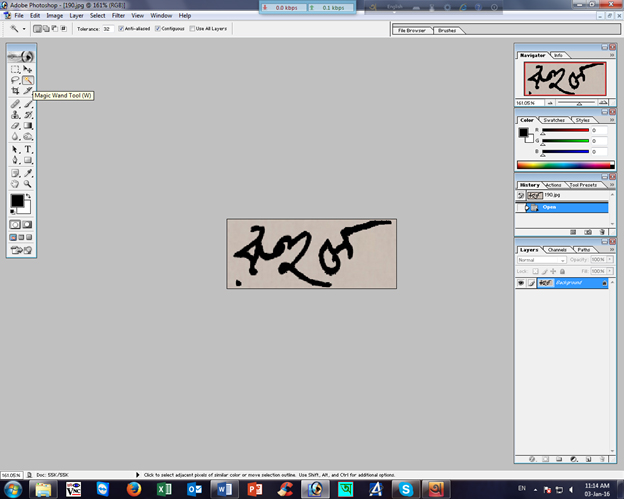
Task: Click the Open history state
Action: point(562,207)
